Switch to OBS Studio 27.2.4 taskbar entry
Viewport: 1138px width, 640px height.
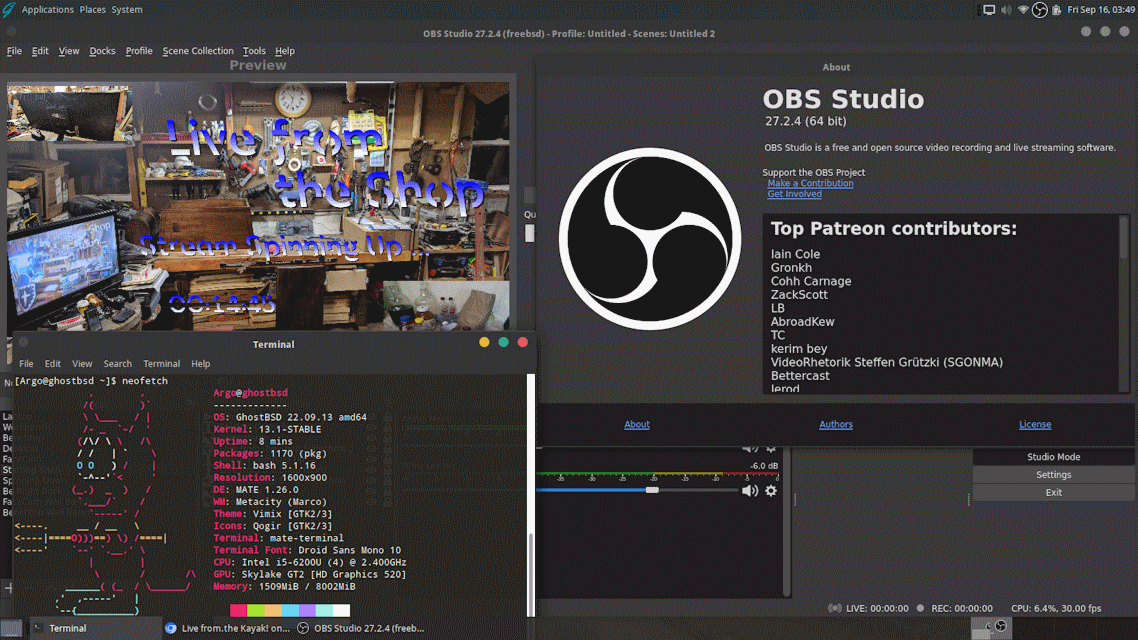coord(361,628)
